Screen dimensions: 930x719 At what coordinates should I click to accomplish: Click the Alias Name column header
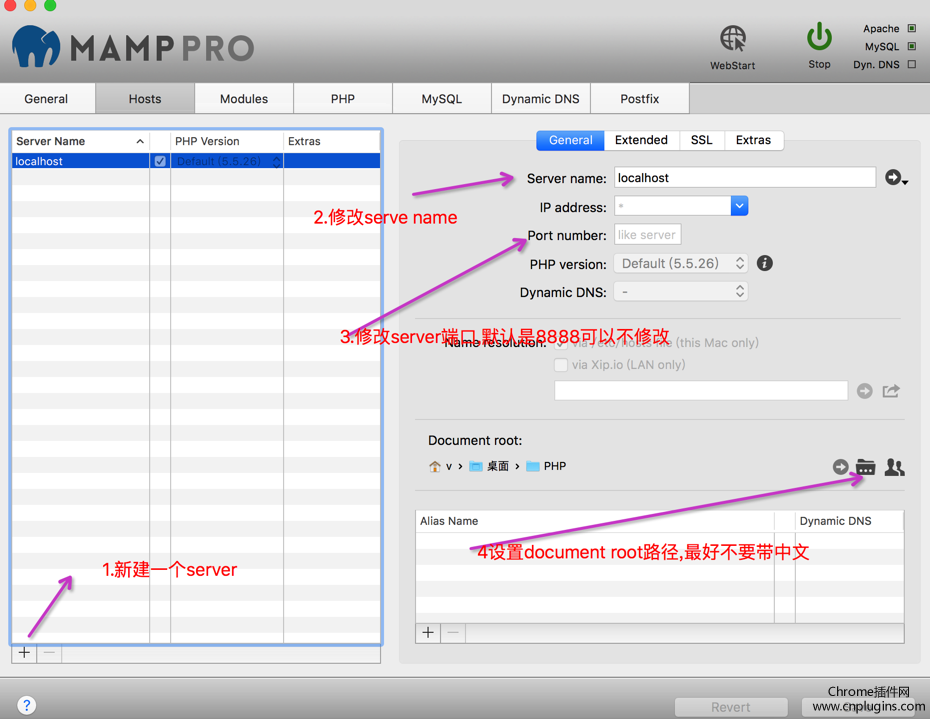[x=595, y=521]
